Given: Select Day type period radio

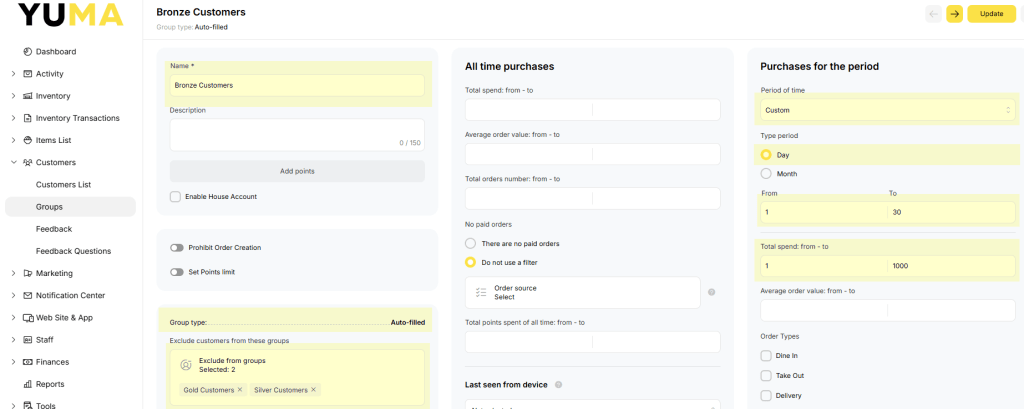Looking at the screenshot, I should click(x=766, y=155).
